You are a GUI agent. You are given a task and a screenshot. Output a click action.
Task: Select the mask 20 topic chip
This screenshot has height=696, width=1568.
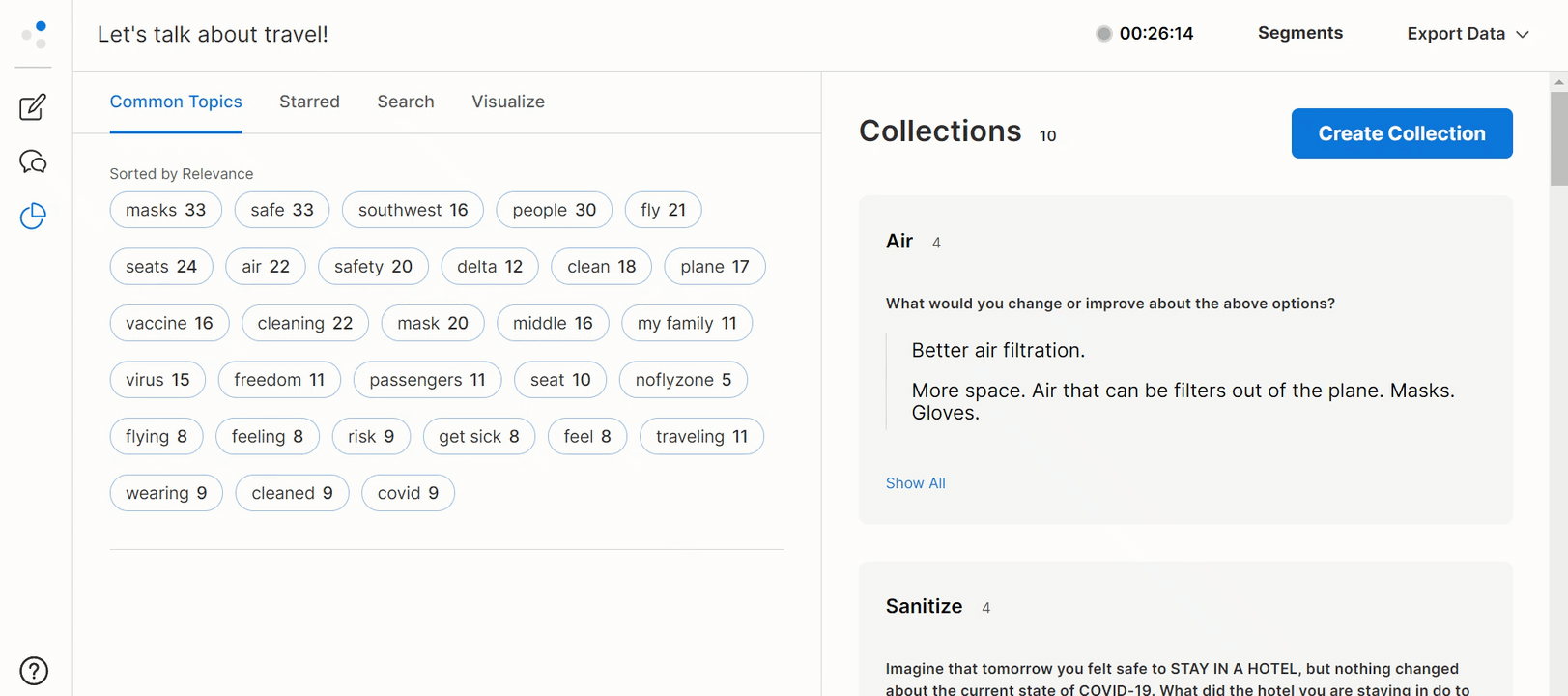(x=433, y=323)
